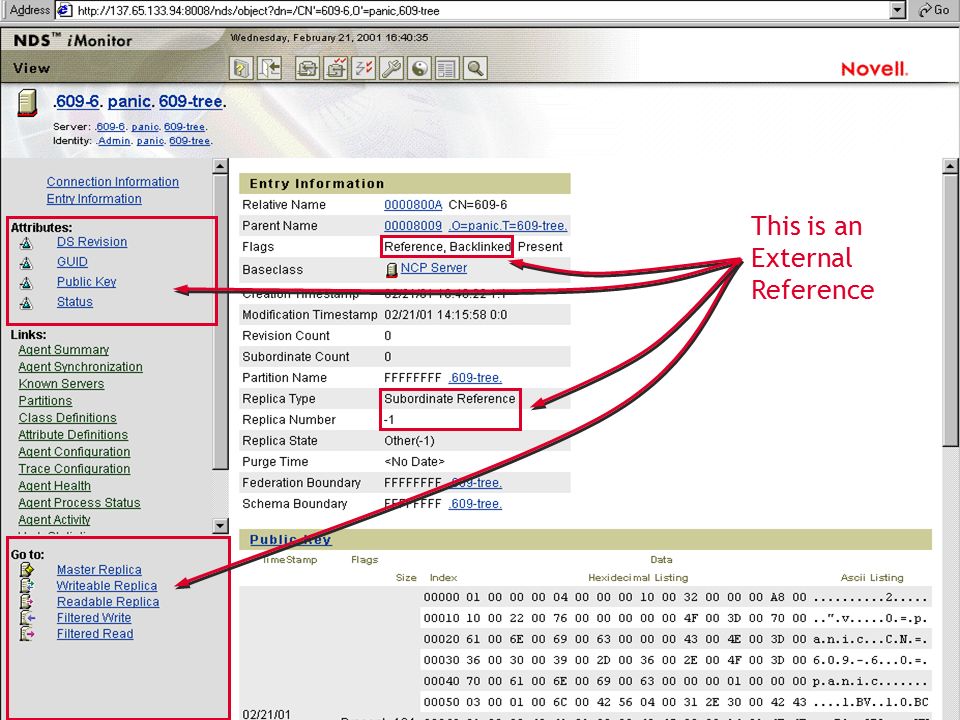Screen dimensions: 960x720
Task: Go to the Filtered Write link
Action: [x=94, y=618]
